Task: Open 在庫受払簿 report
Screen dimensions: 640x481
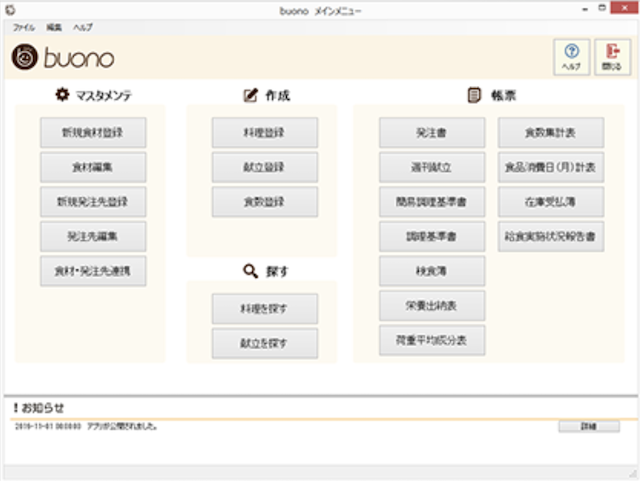Action: [x=551, y=202]
